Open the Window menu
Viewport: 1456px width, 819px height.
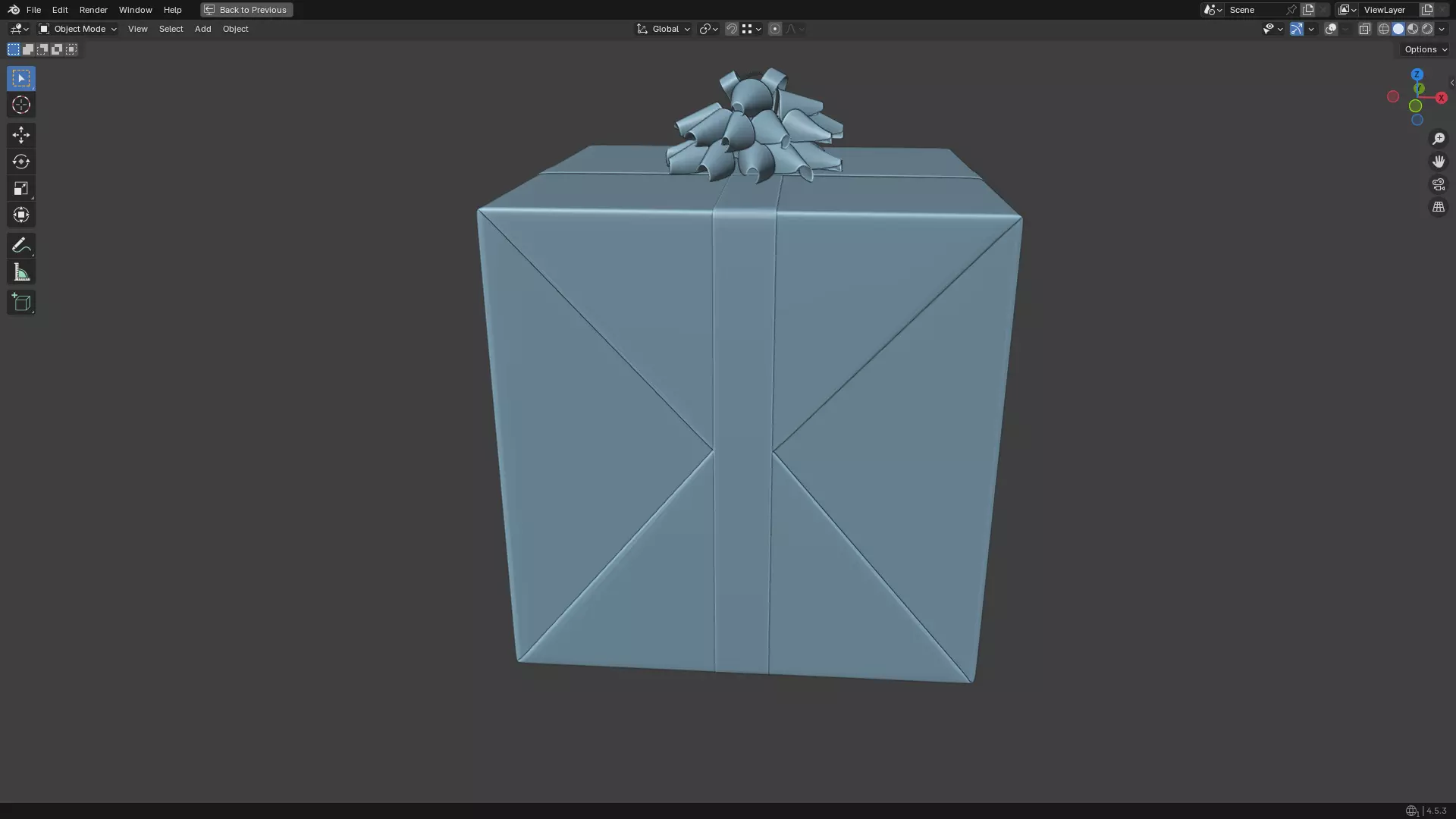coord(136,10)
